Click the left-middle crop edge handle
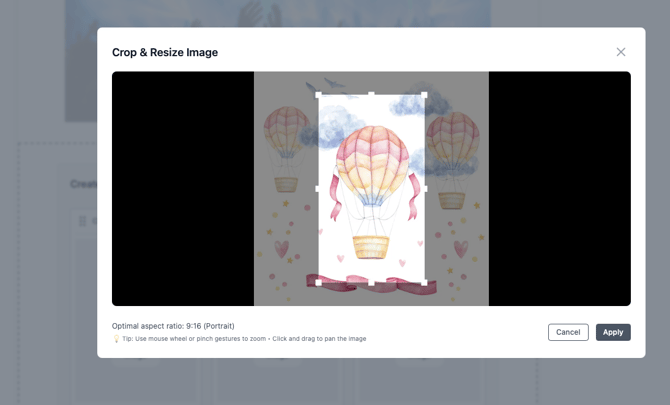 319,189
